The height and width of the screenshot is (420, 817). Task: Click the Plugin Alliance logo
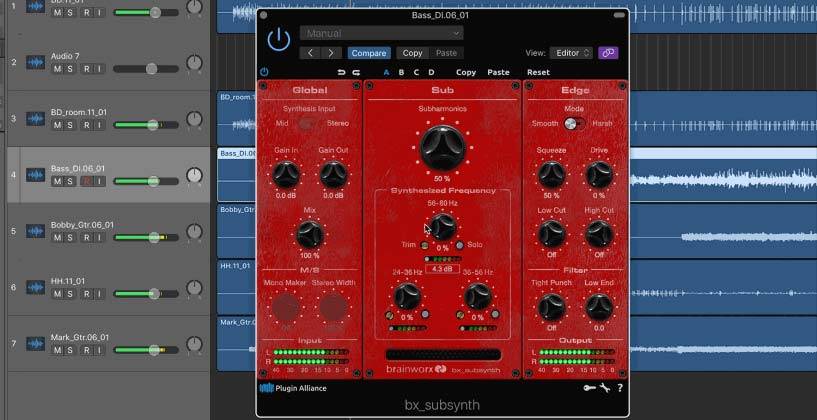293,388
